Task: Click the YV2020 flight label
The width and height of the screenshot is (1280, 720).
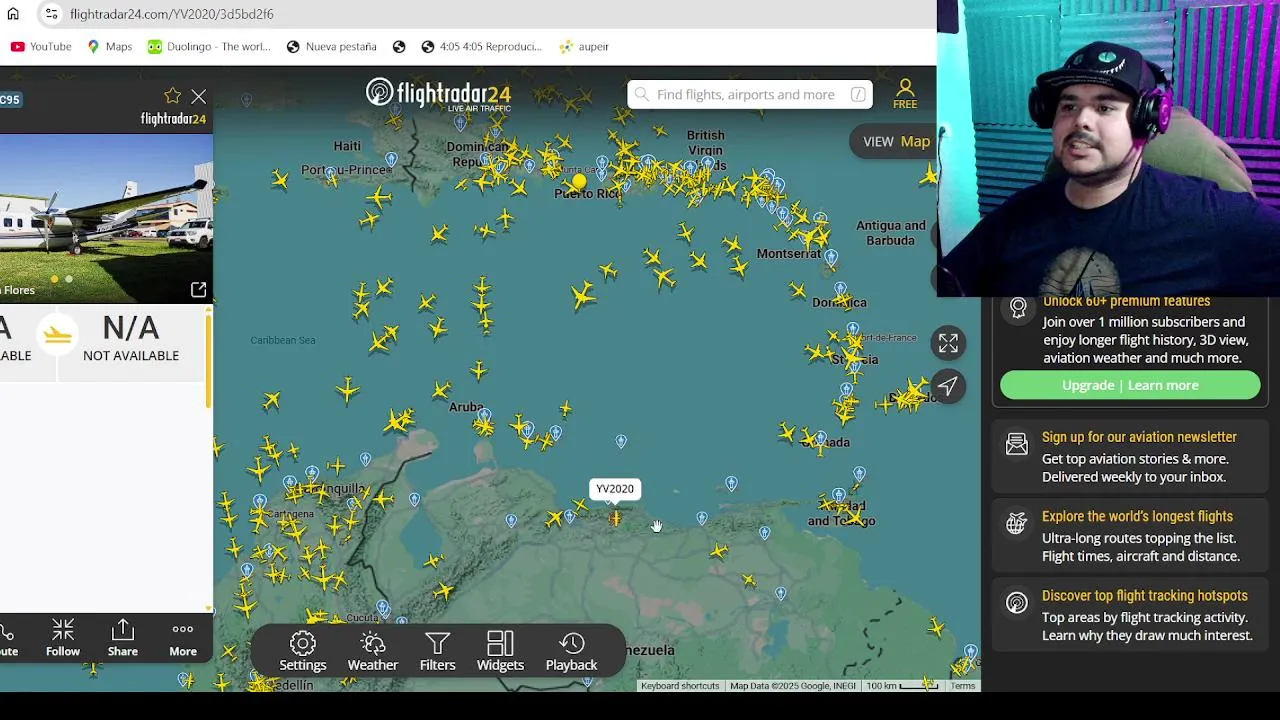Action: pyautogui.click(x=615, y=489)
